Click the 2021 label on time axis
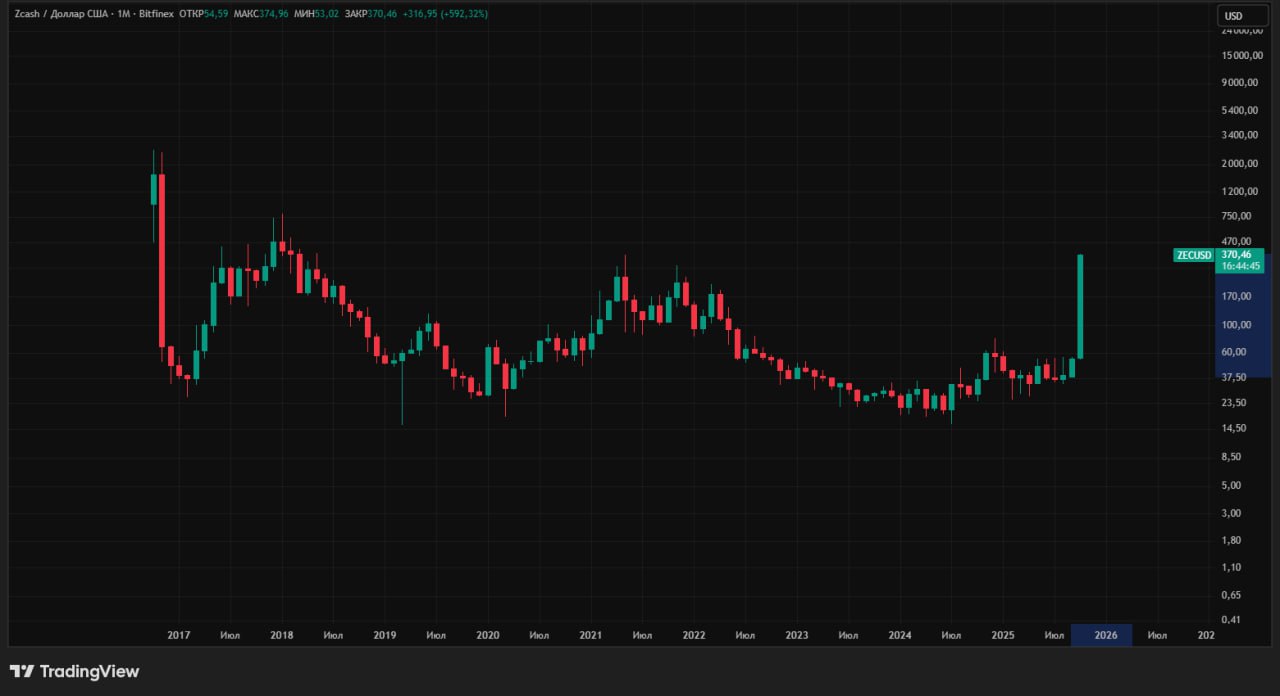 click(x=591, y=635)
